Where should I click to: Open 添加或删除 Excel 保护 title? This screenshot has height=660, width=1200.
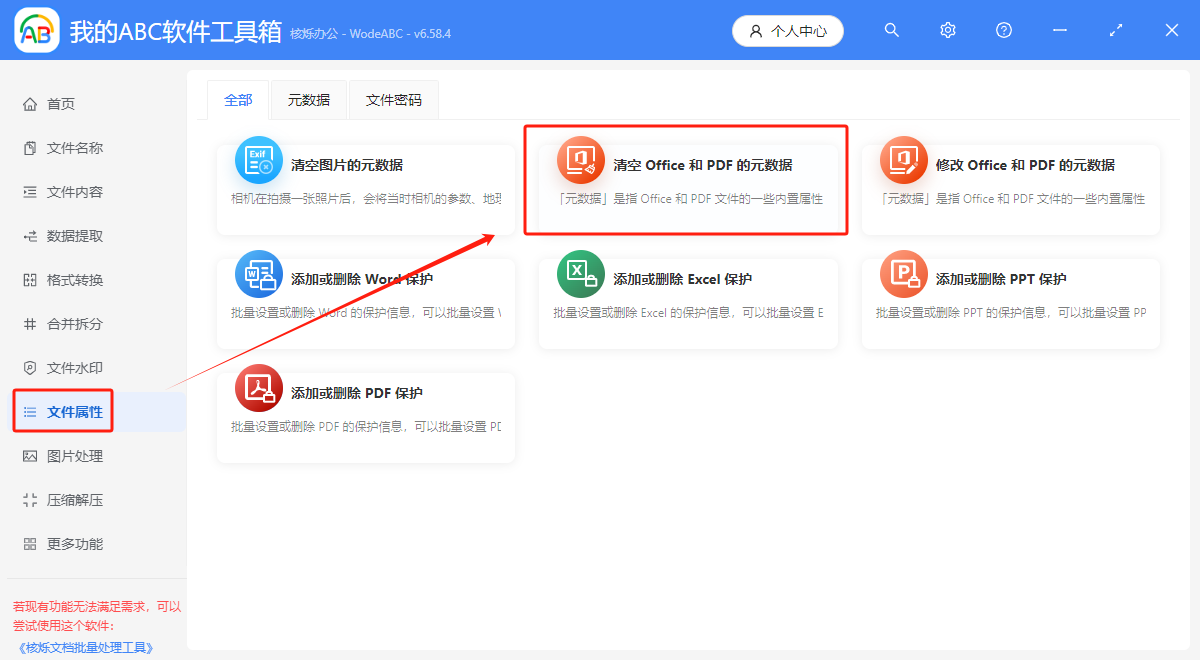click(x=683, y=279)
